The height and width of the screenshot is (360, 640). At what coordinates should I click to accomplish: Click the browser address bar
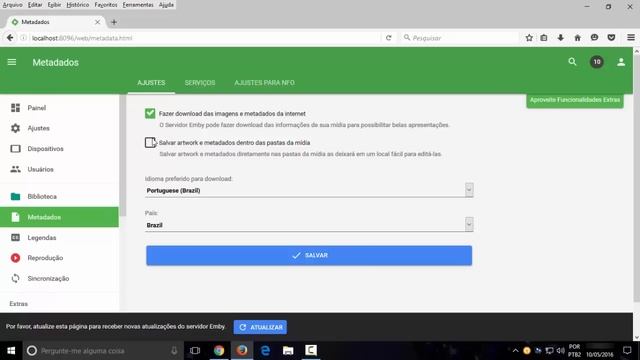(204, 38)
